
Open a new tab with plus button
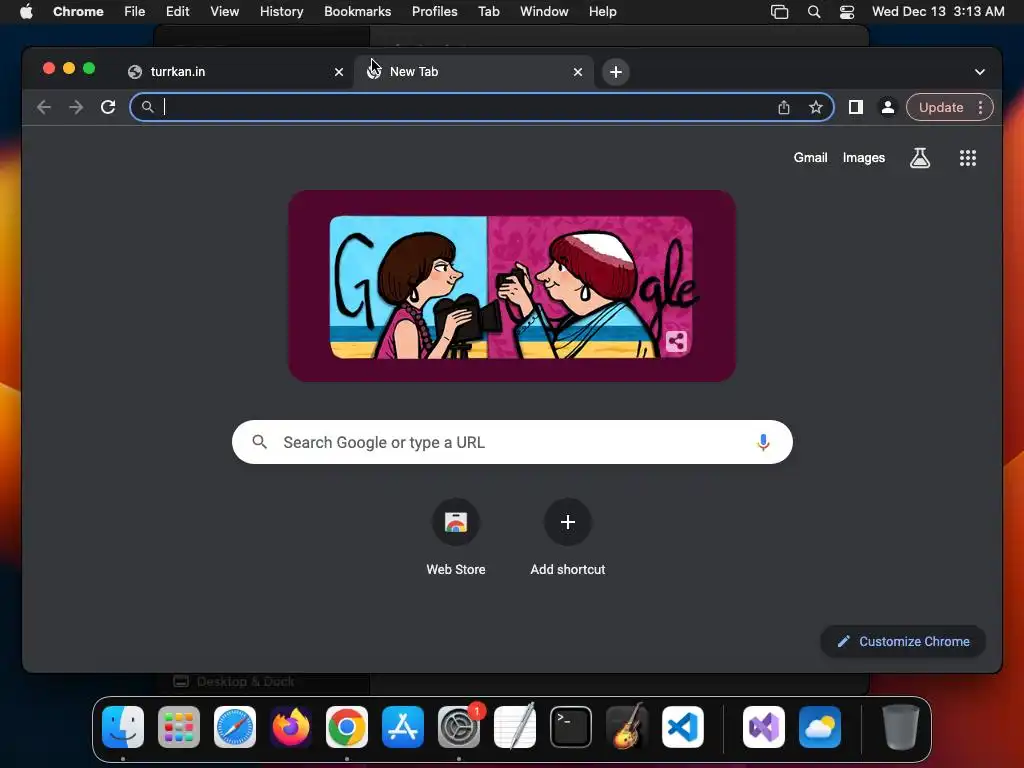tap(616, 72)
